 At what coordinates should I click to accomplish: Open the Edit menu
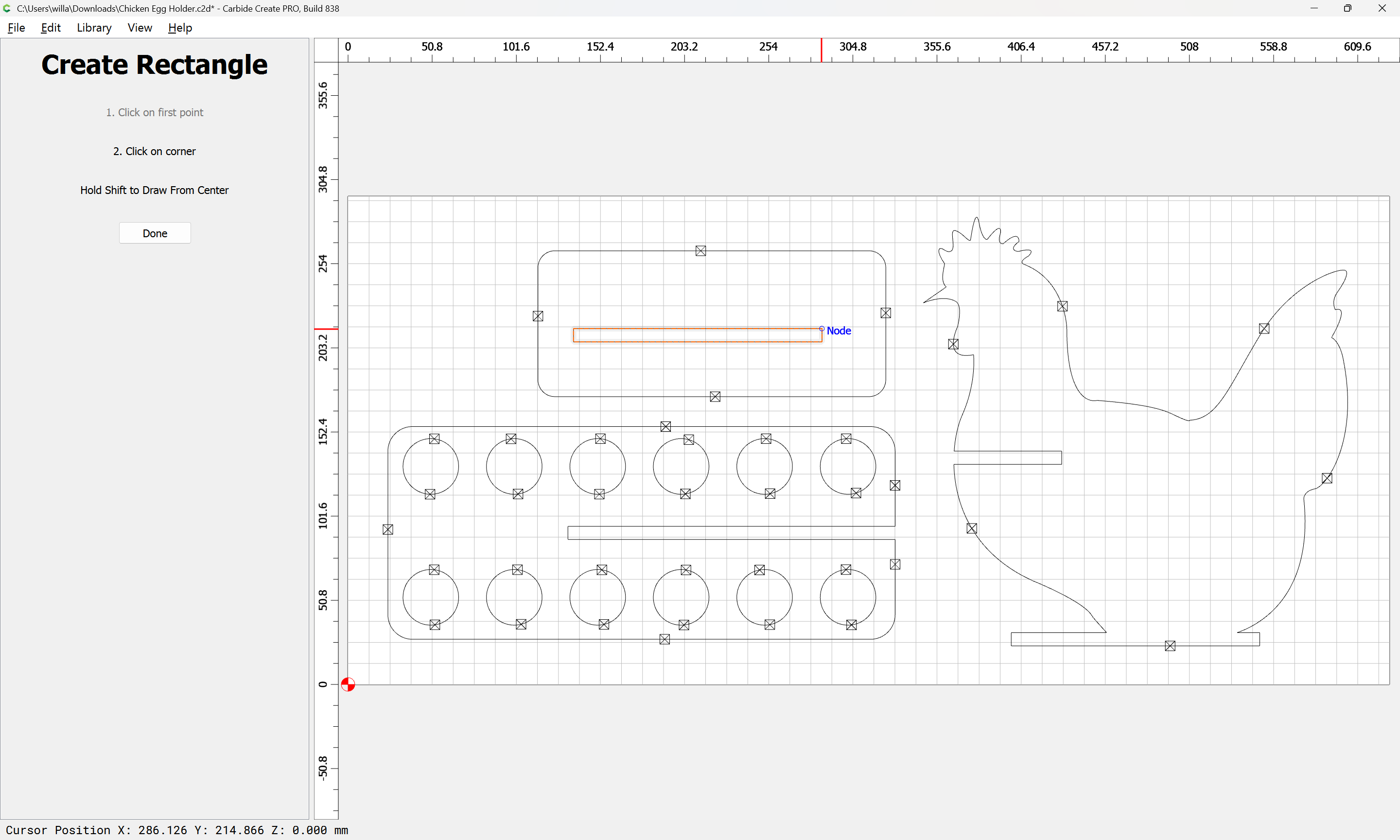tap(51, 28)
